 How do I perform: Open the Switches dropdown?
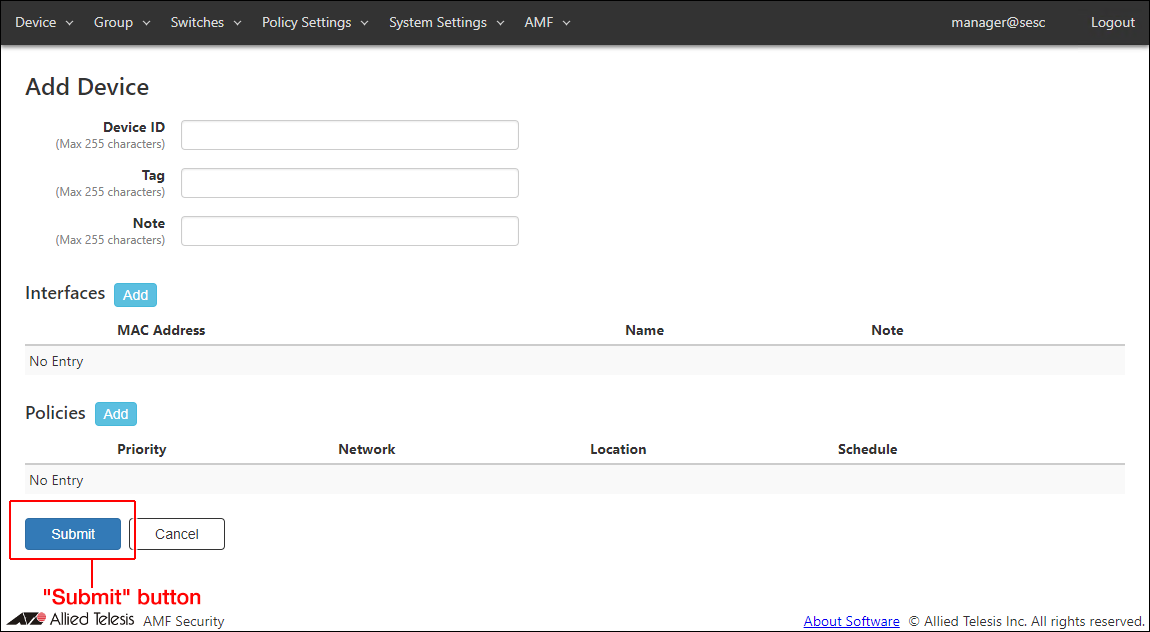pyautogui.click(x=206, y=22)
